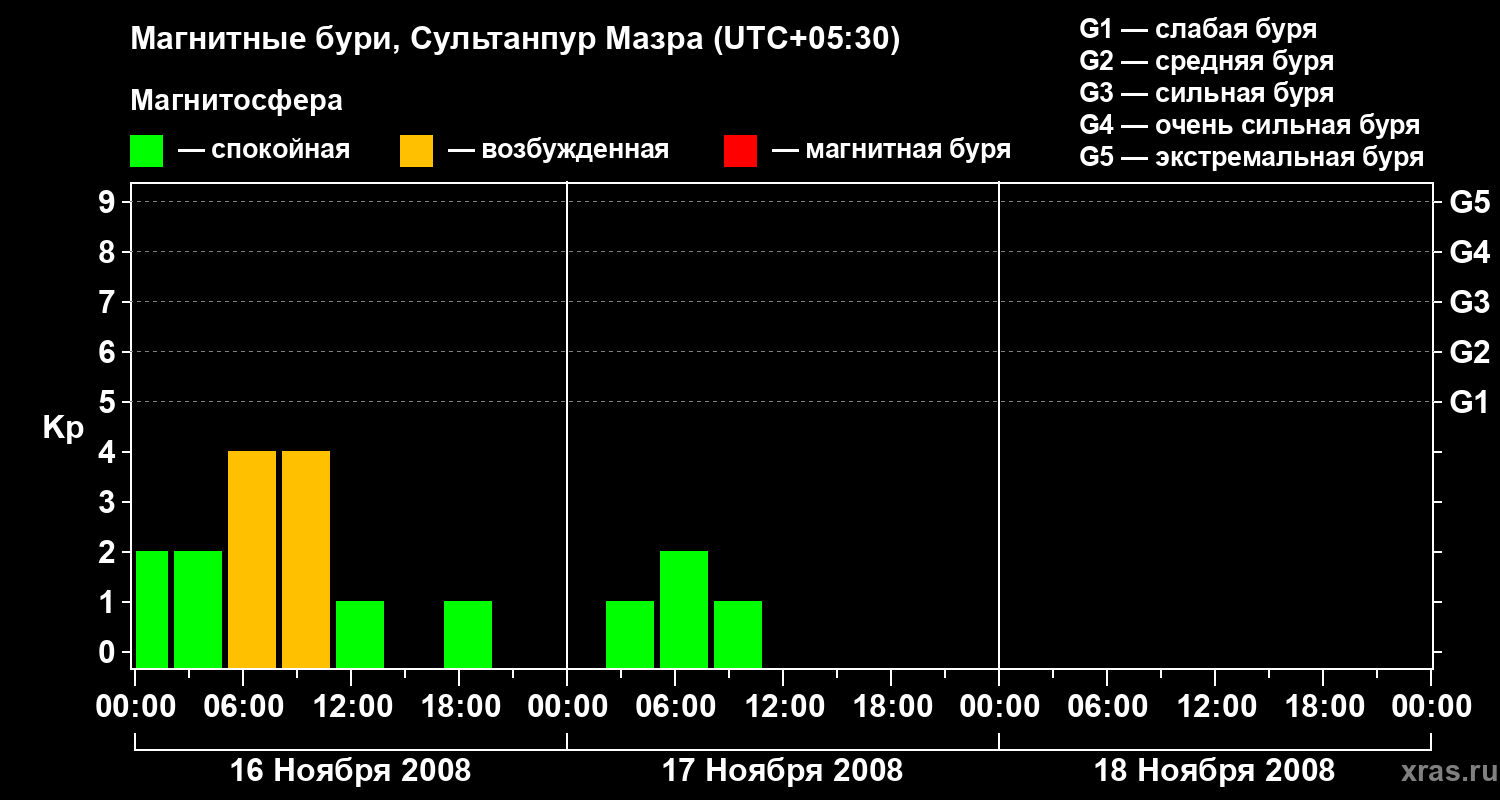Click the 18:00 time label for 16 November
The height and width of the screenshot is (800, 1500).
(x=460, y=707)
